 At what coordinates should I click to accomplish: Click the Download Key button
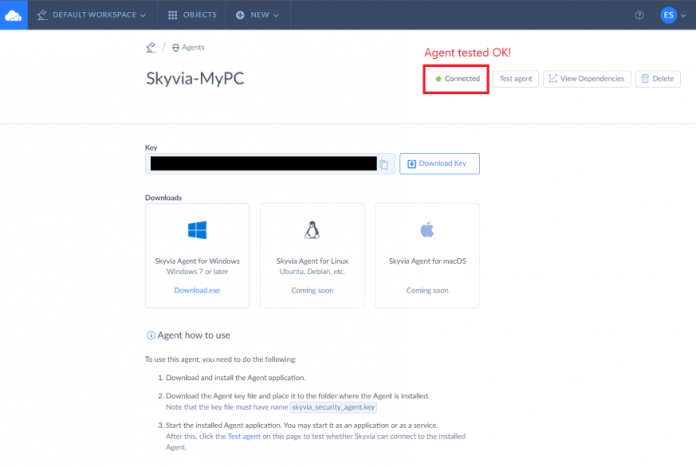pos(439,164)
